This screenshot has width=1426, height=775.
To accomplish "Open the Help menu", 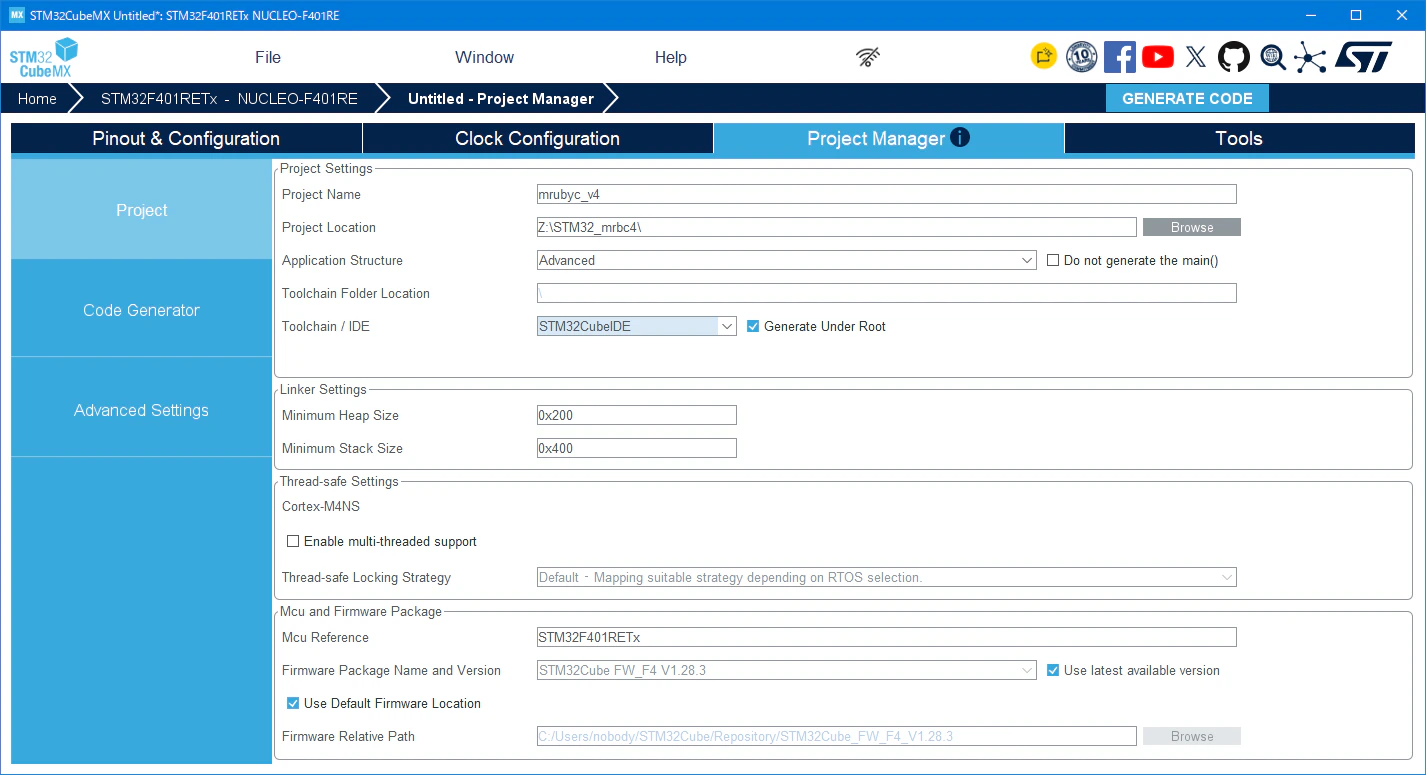I will pyautogui.click(x=671, y=57).
